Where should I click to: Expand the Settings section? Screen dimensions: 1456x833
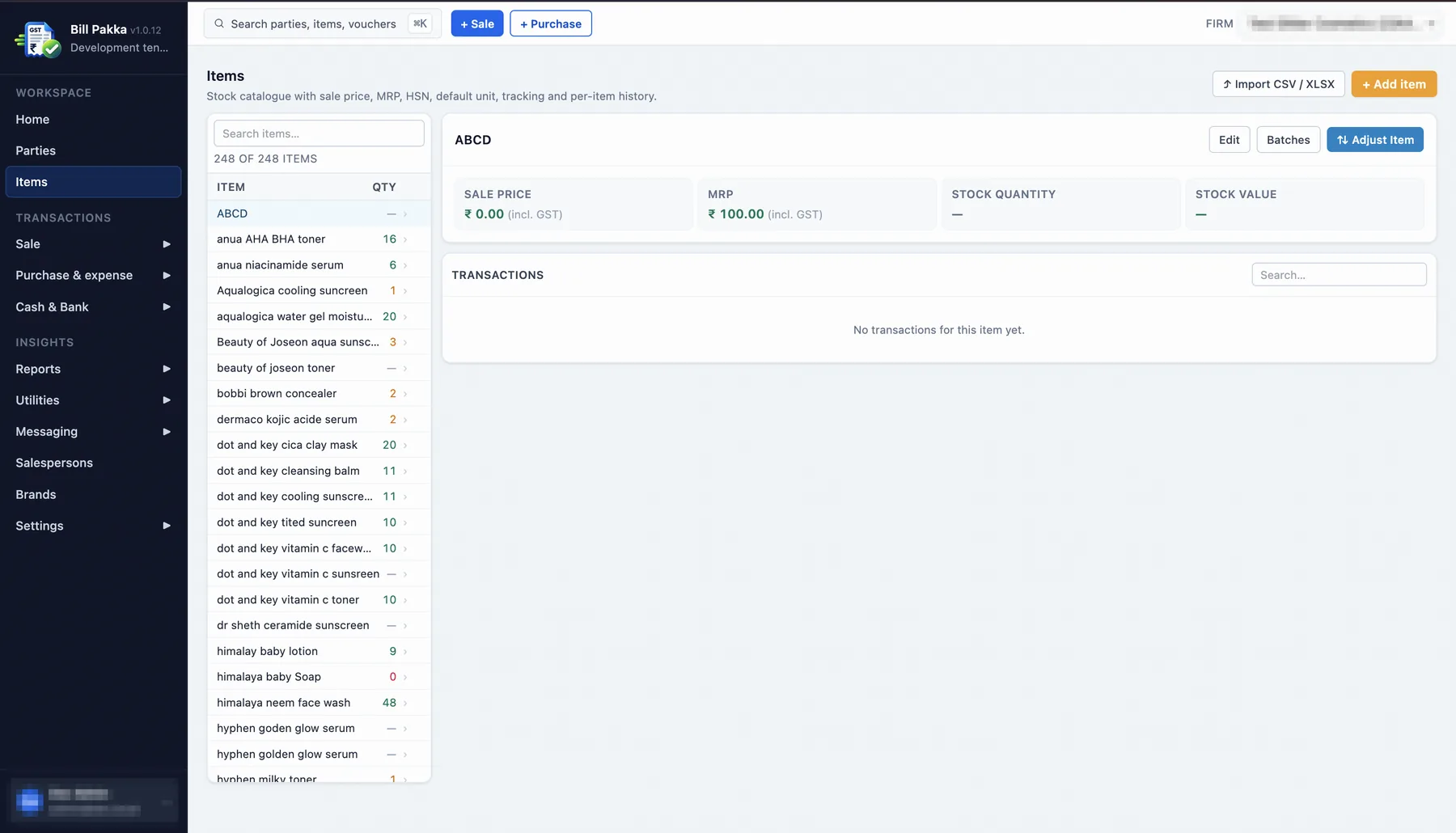tap(93, 526)
